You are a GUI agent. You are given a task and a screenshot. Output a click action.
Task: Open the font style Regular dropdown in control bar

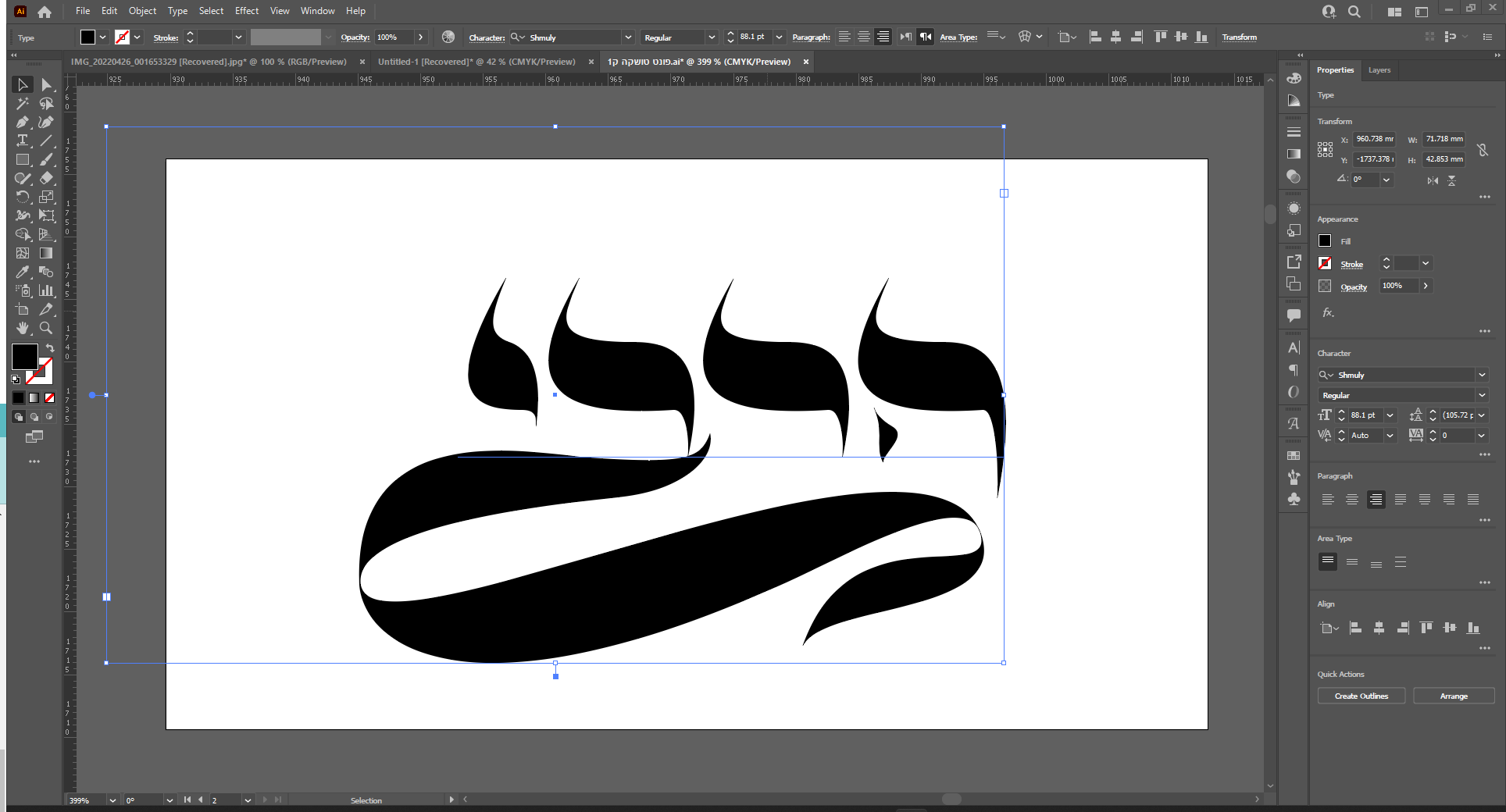(x=712, y=37)
